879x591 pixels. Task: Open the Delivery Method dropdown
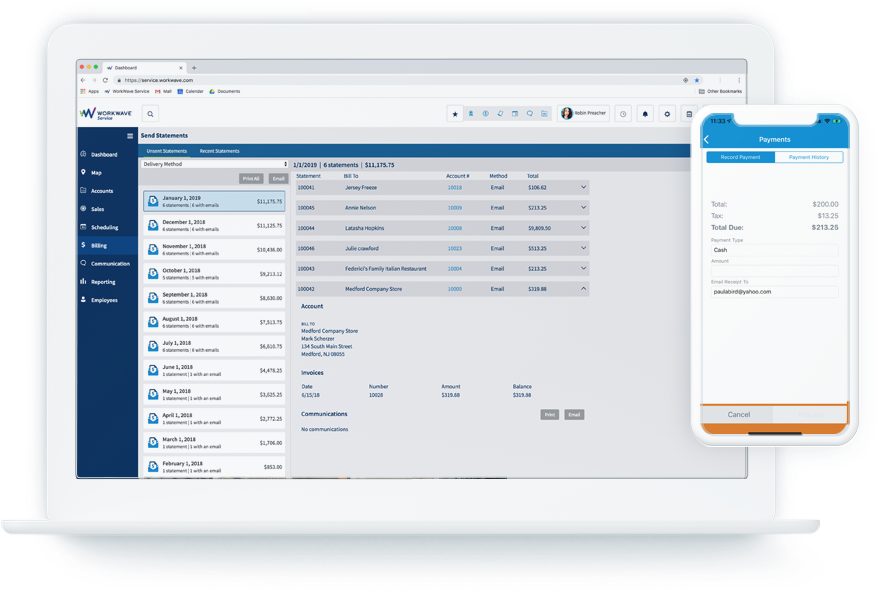coord(215,164)
